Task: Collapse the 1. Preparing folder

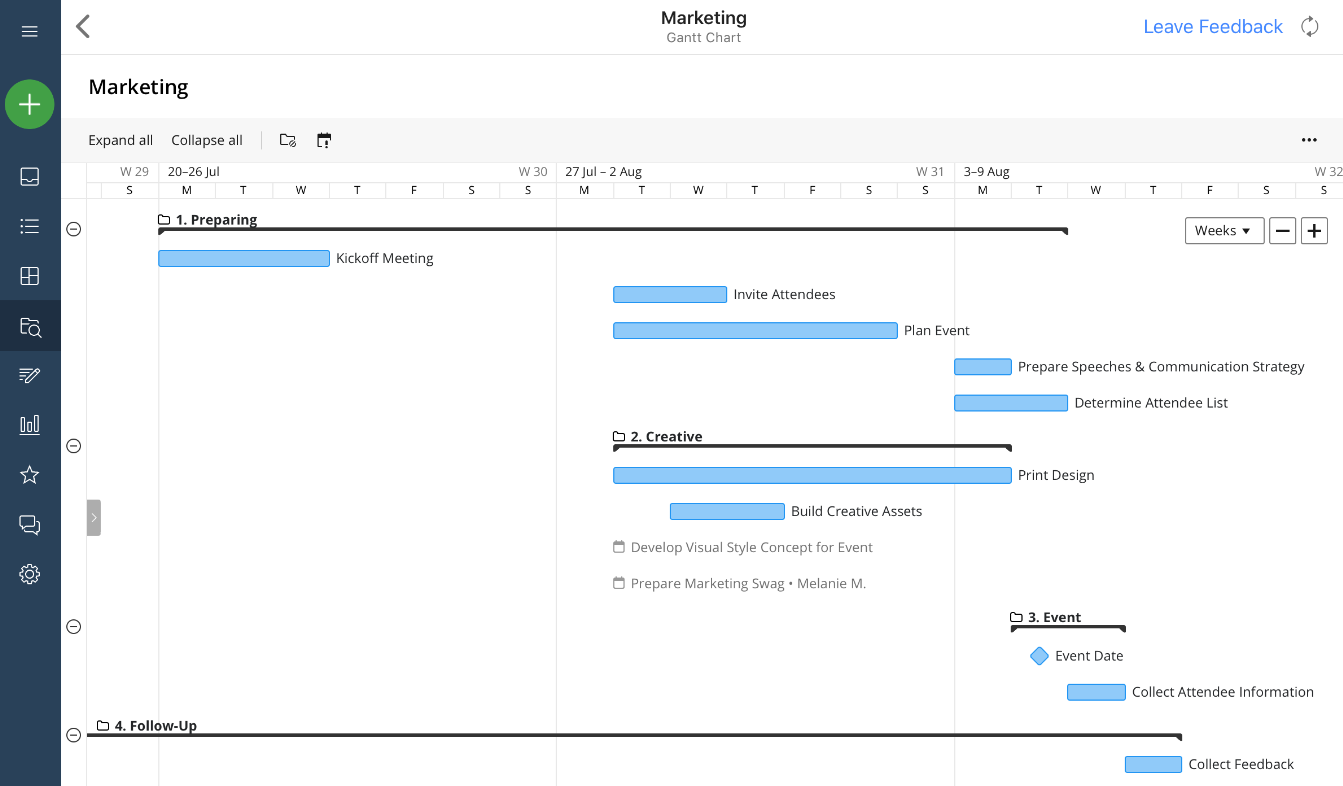Action: pyautogui.click(x=73, y=229)
